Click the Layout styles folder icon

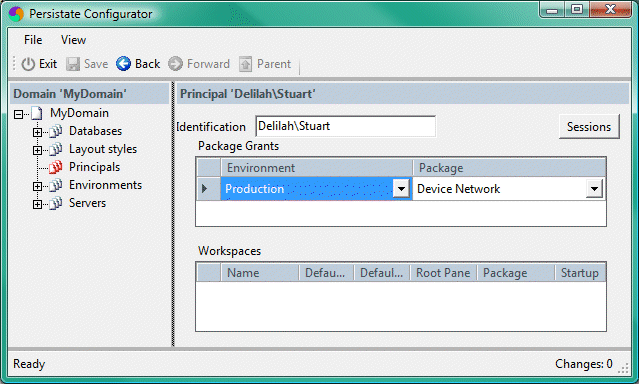(56, 149)
